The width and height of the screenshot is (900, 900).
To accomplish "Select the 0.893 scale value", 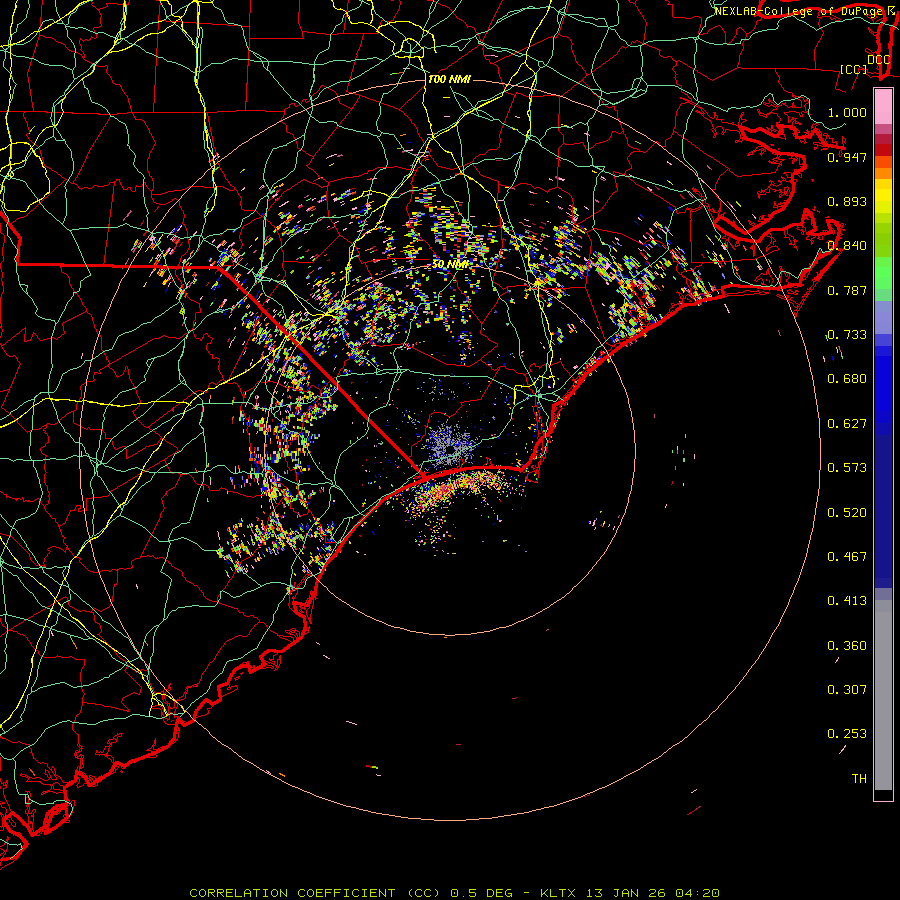I will pyautogui.click(x=847, y=201).
